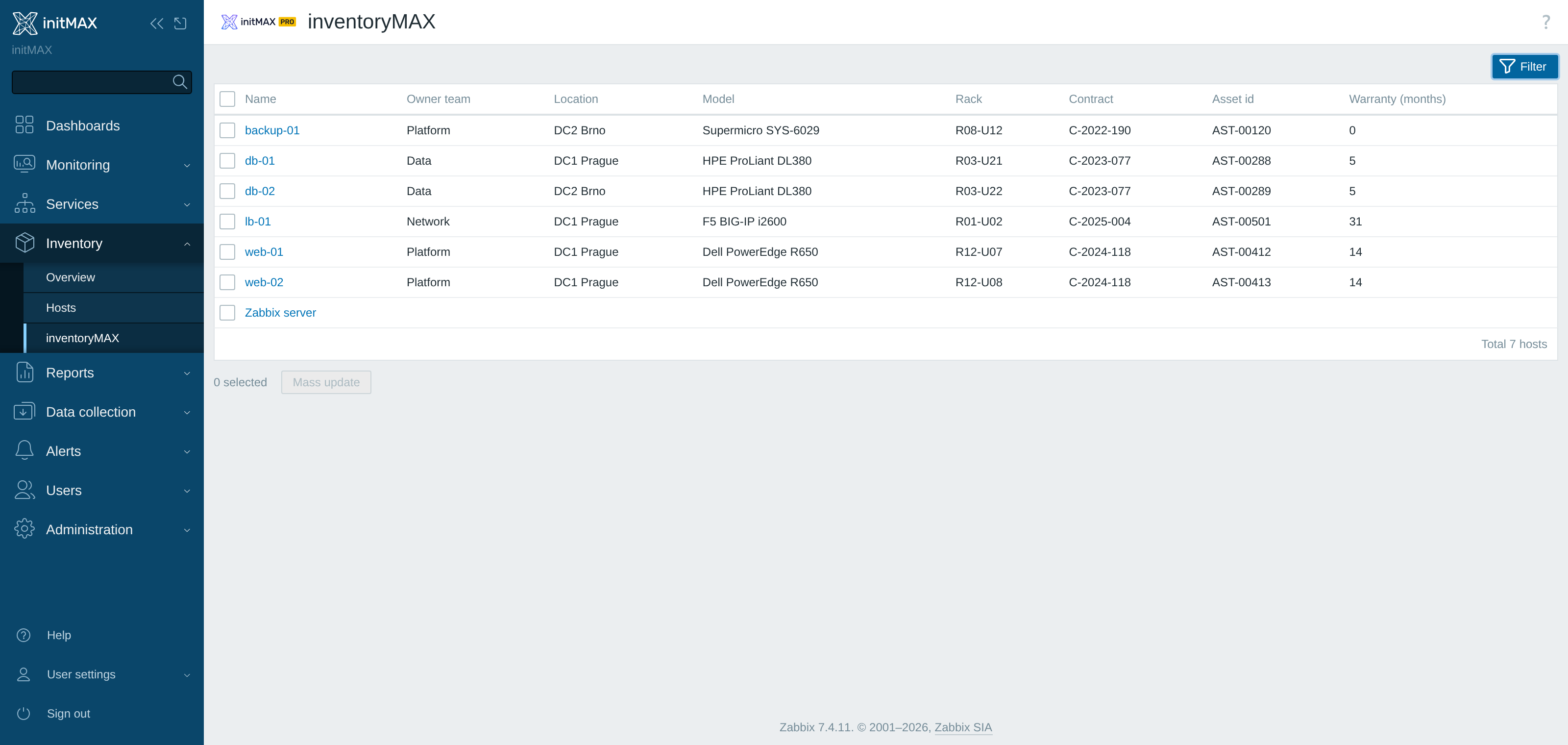1568x745 pixels.
Task: Click the Warranty (months) column header
Action: pyautogui.click(x=1397, y=99)
